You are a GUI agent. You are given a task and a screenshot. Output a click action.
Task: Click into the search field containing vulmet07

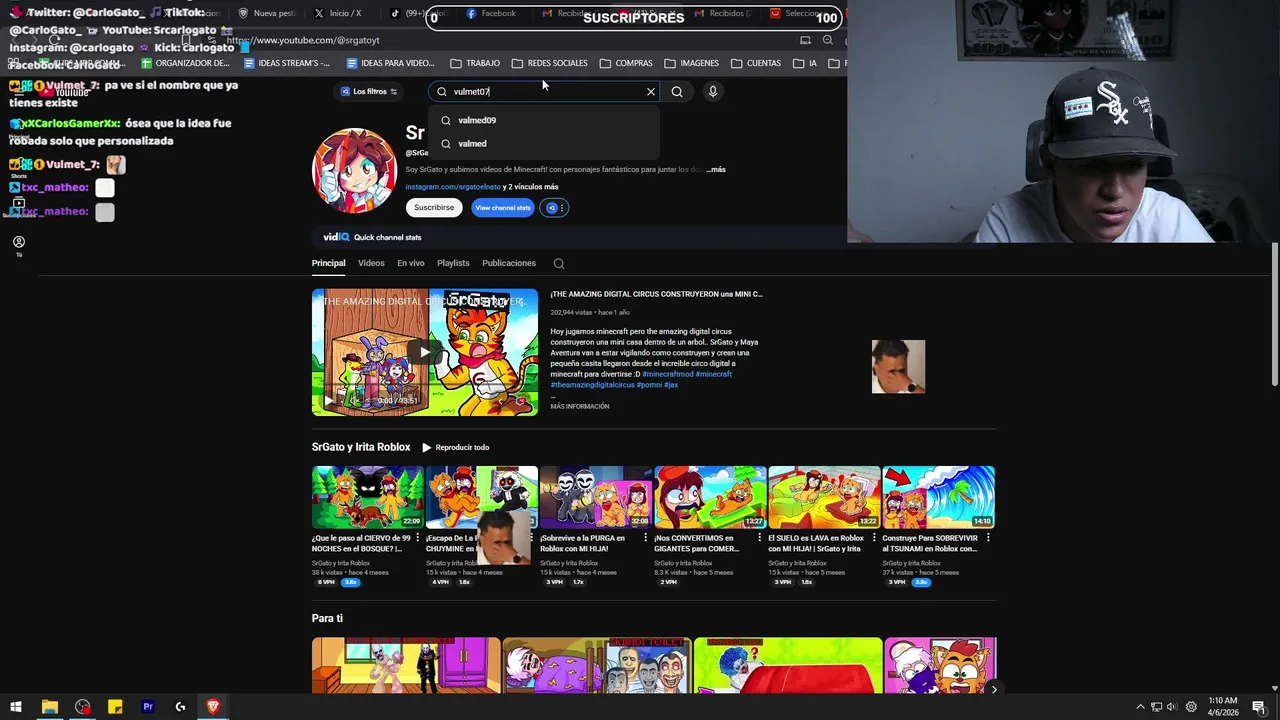(545, 91)
